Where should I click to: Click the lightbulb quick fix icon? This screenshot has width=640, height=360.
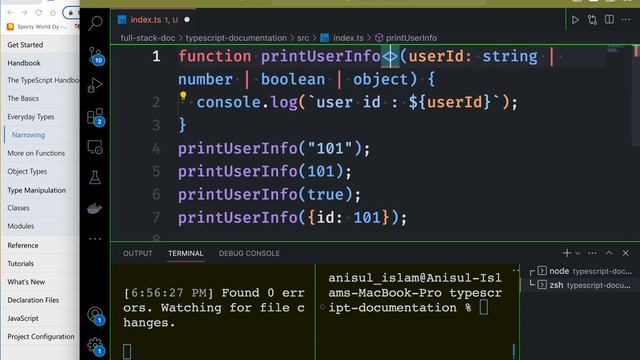coord(183,96)
